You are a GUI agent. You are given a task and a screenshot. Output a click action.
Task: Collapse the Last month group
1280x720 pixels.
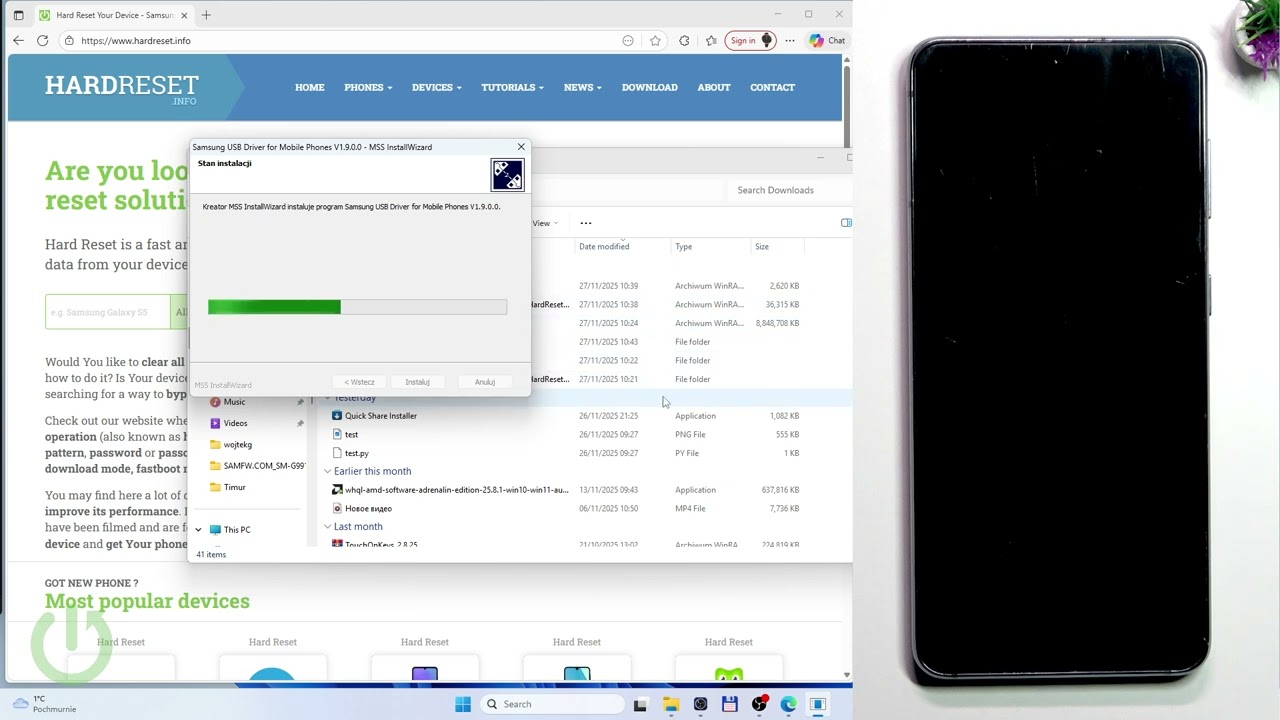pos(327,527)
